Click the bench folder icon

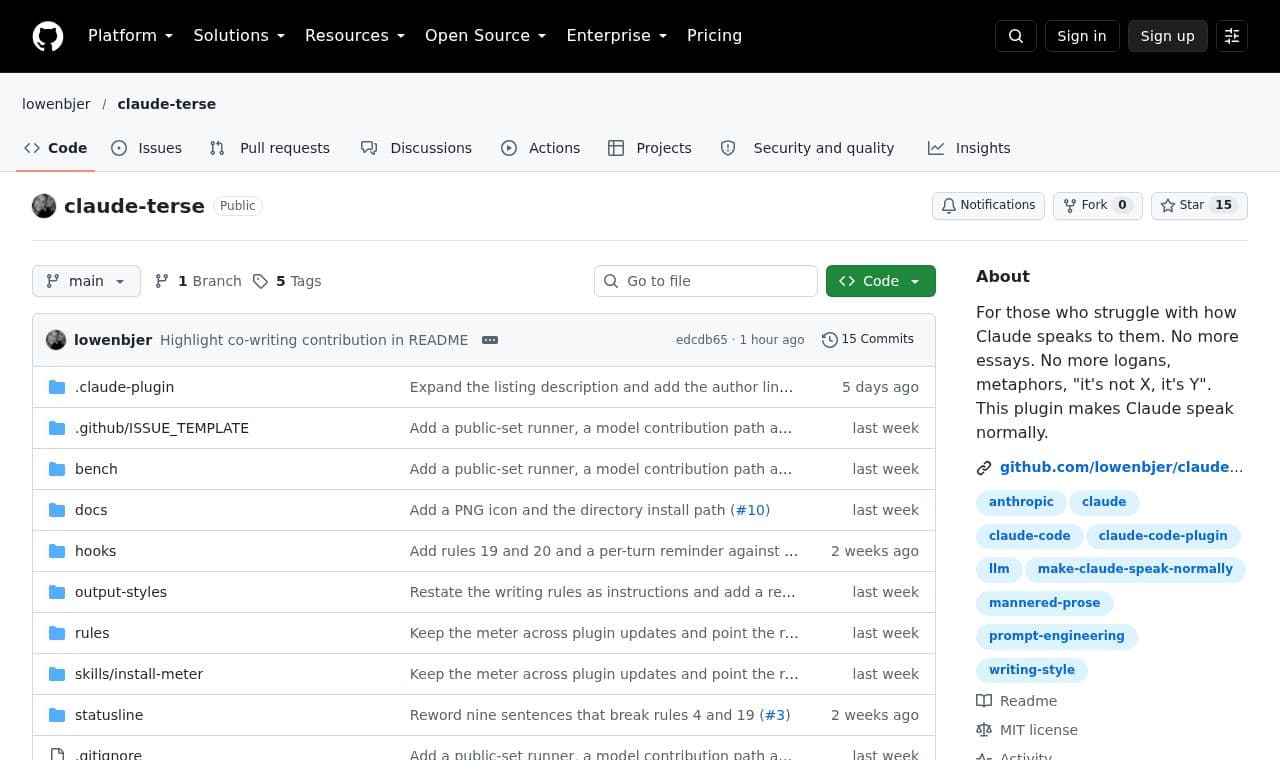[x=57, y=469]
